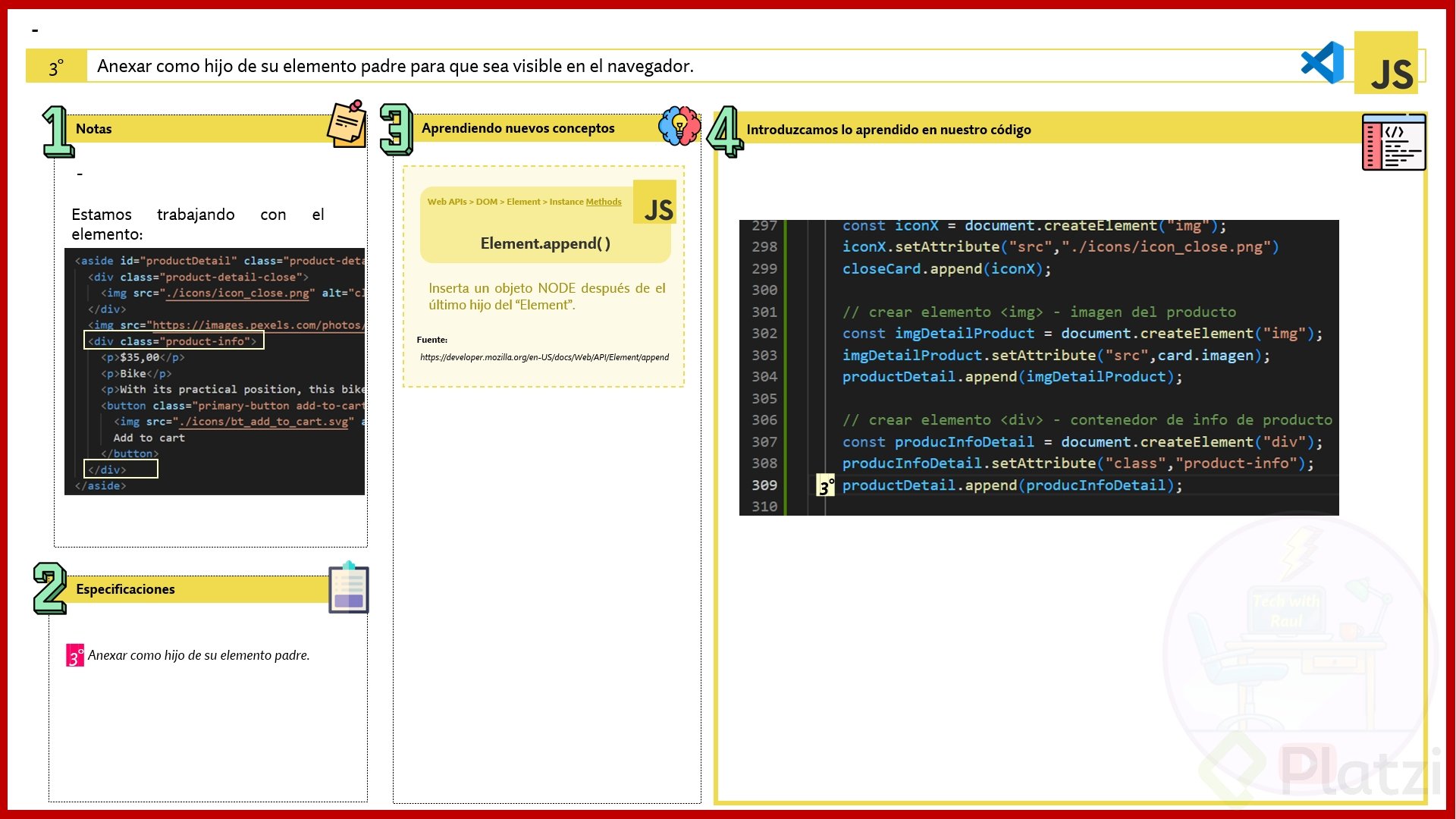Select the Aprendiendo nuevos conceptos header
1456x819 pixels.
(518, 128)
